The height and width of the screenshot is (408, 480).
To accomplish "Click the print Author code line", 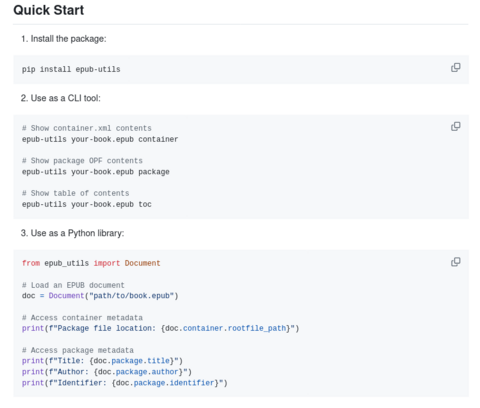I will pyautogui.click(x=107, y=372).
